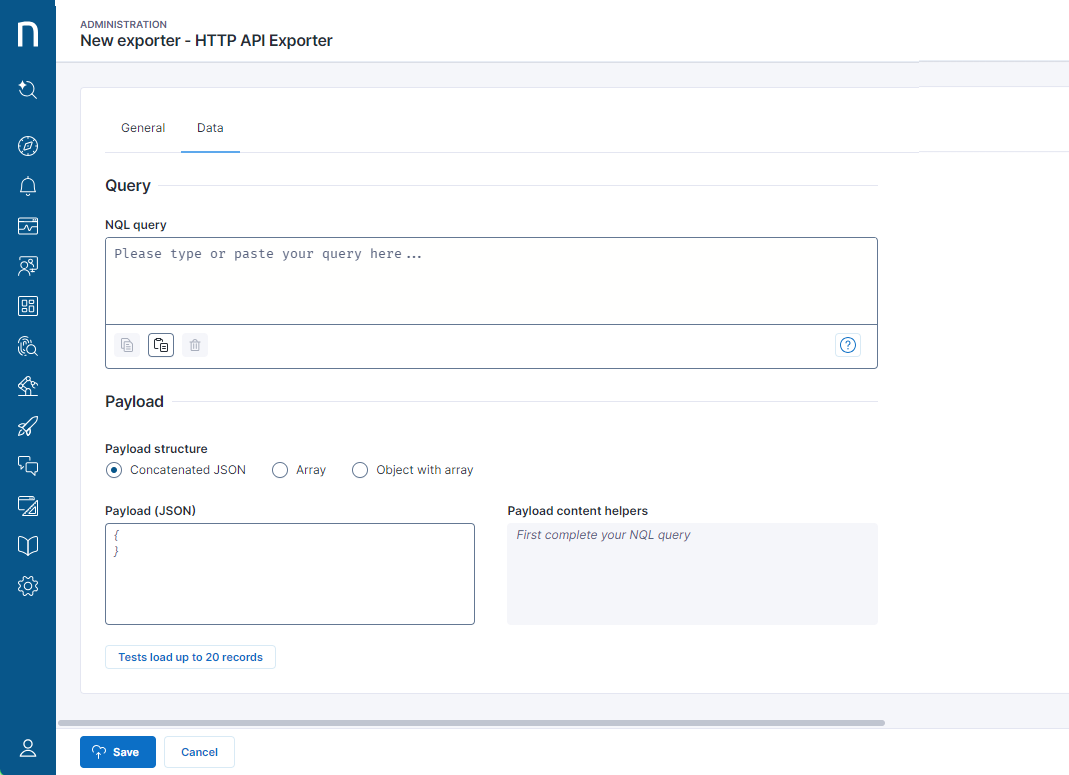Open the users with chat bubble icon
This screenshot has width=1069, height=775.
[x=28, y=266]
